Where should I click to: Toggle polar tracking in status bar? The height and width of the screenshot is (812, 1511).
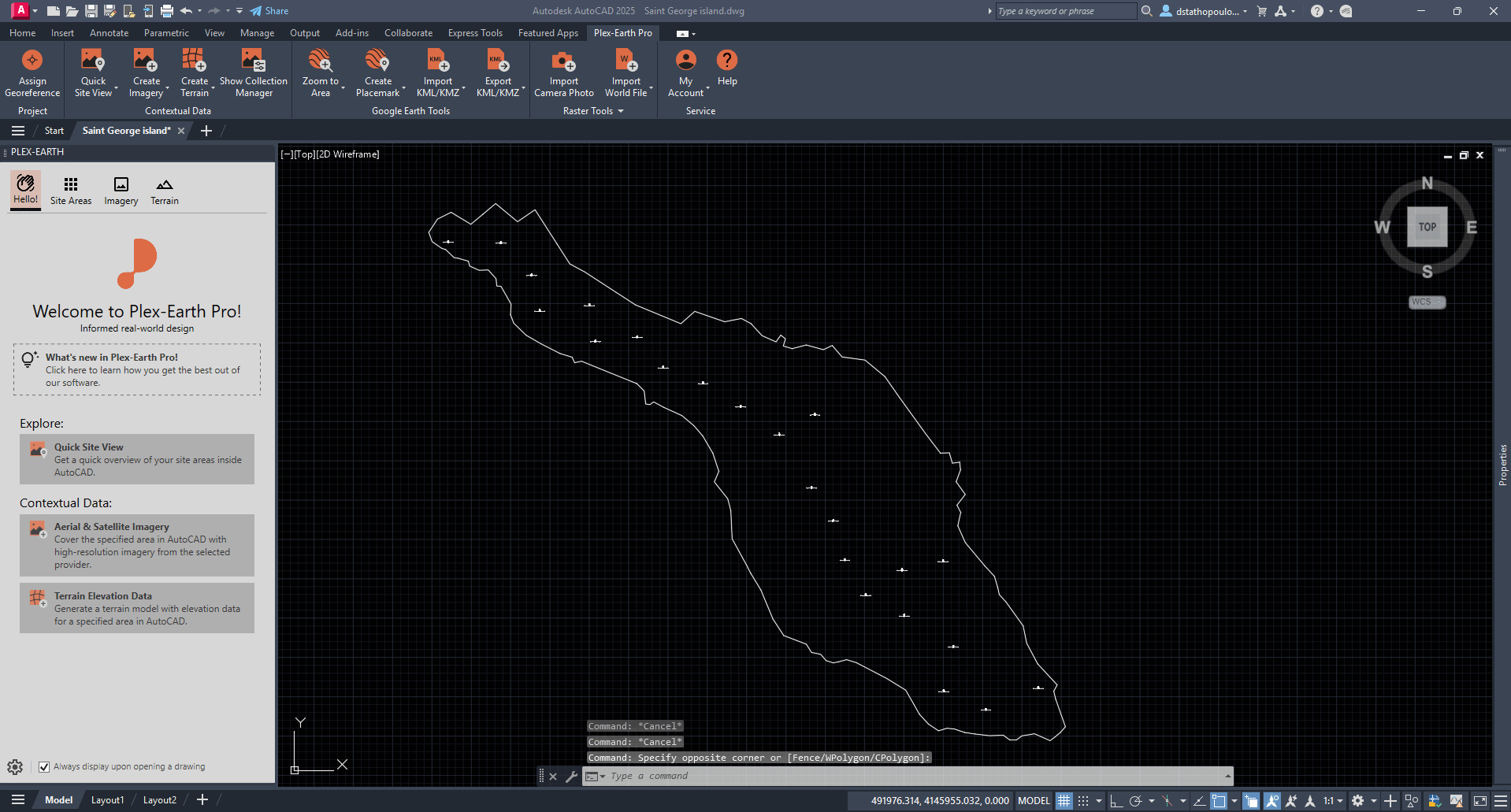click(x=1135, y=801)
